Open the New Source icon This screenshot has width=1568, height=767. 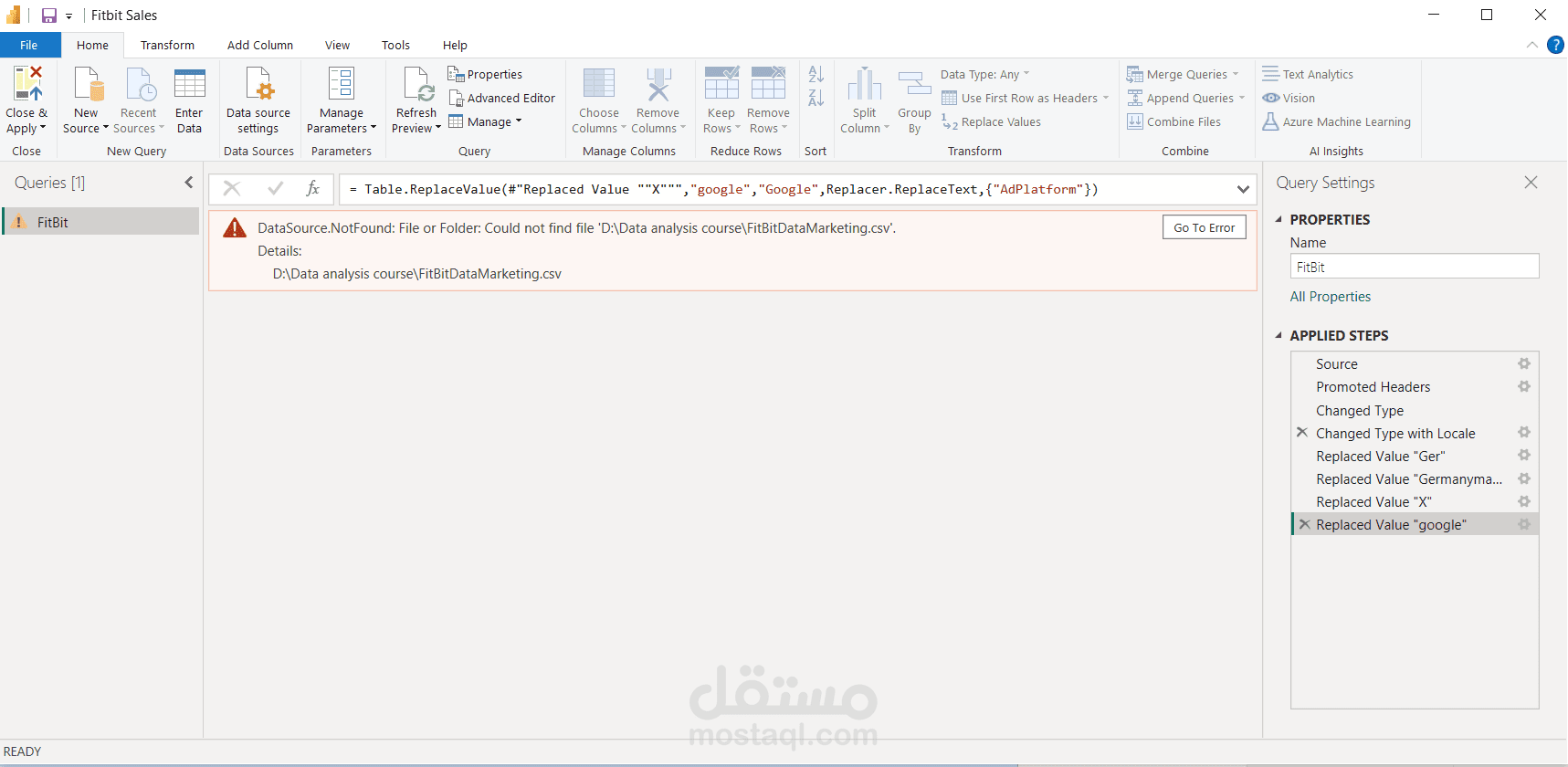pyautogui.click(x=89, y=83)
